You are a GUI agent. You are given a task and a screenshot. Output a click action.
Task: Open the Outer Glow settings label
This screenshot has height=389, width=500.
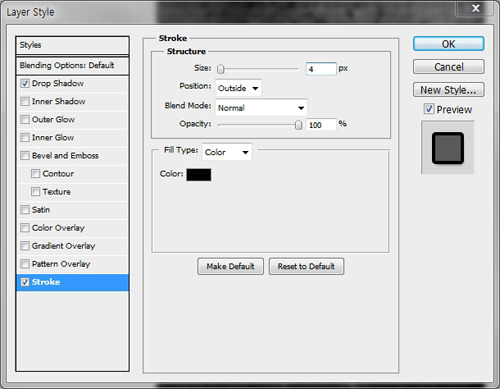pos(53,119)
